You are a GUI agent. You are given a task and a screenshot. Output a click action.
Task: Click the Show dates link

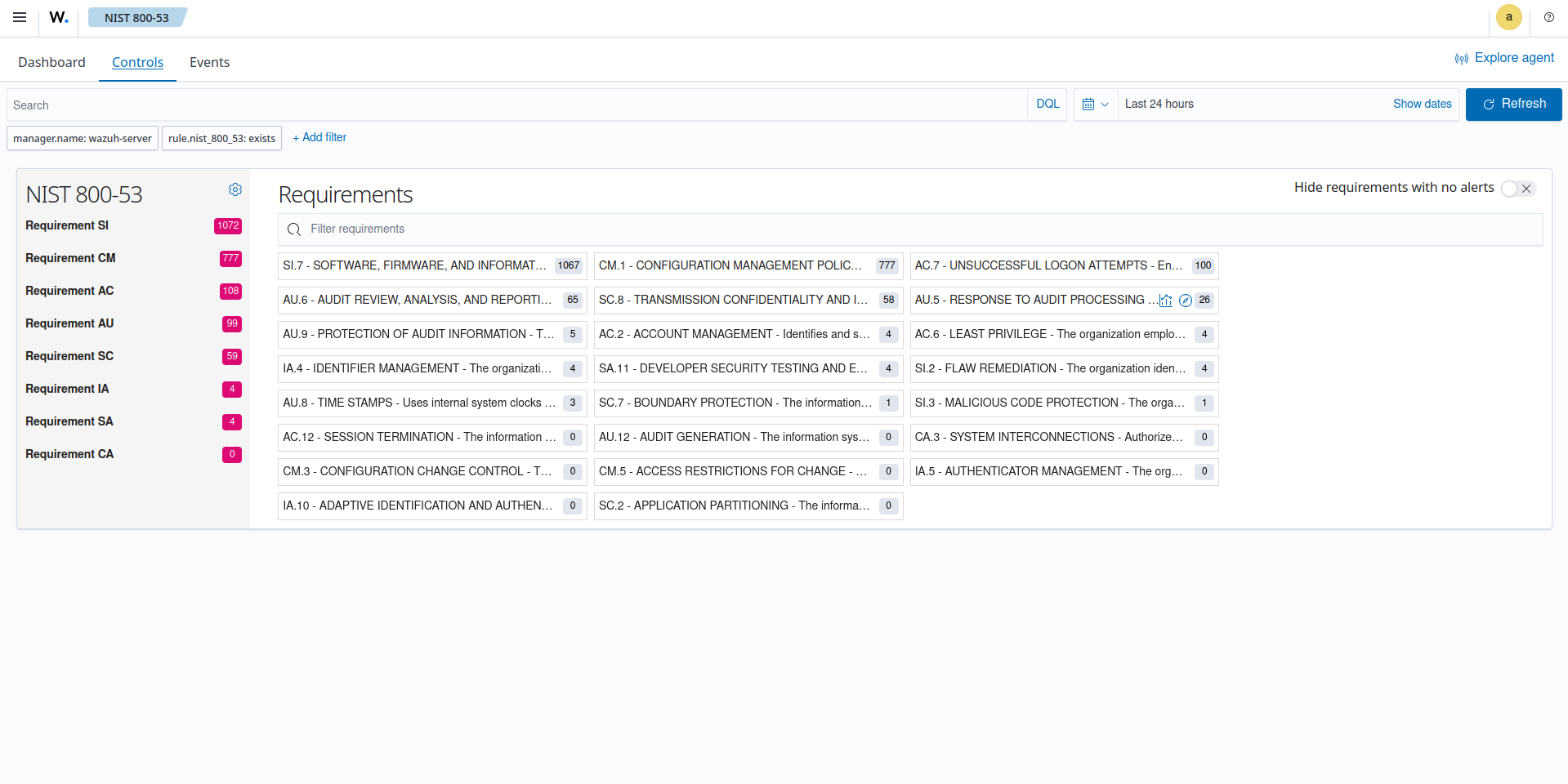tap(1422, 105)
